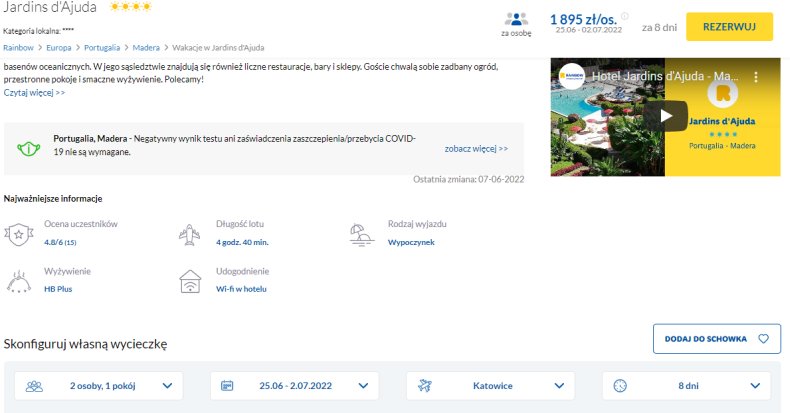Screen dimensions: 790x413
Task: Click the Jardins d'Ajuda hotel heading
Action: (50, 7)
